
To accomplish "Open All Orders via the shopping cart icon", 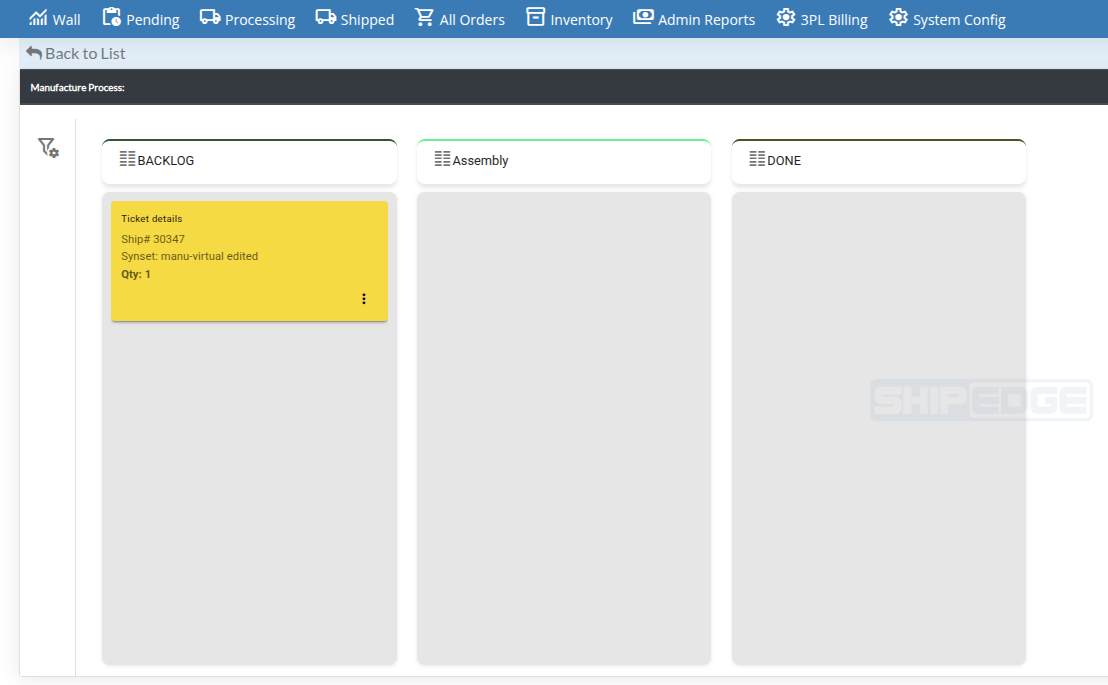I will pyautogui.click(x=425, y=17).
